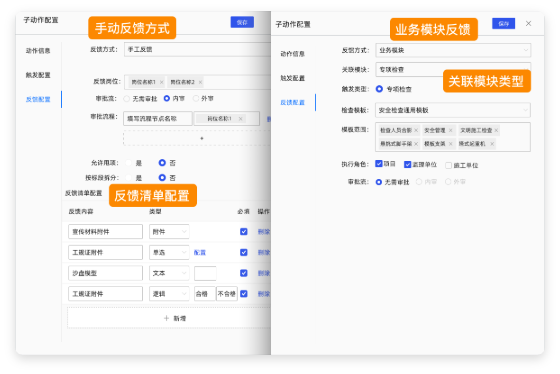Uncheck 项目 in 执行角色

point(379,164)
